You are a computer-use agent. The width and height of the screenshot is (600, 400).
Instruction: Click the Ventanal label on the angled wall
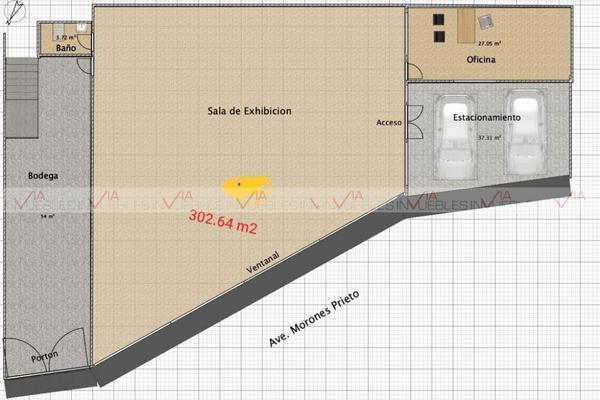262,263
